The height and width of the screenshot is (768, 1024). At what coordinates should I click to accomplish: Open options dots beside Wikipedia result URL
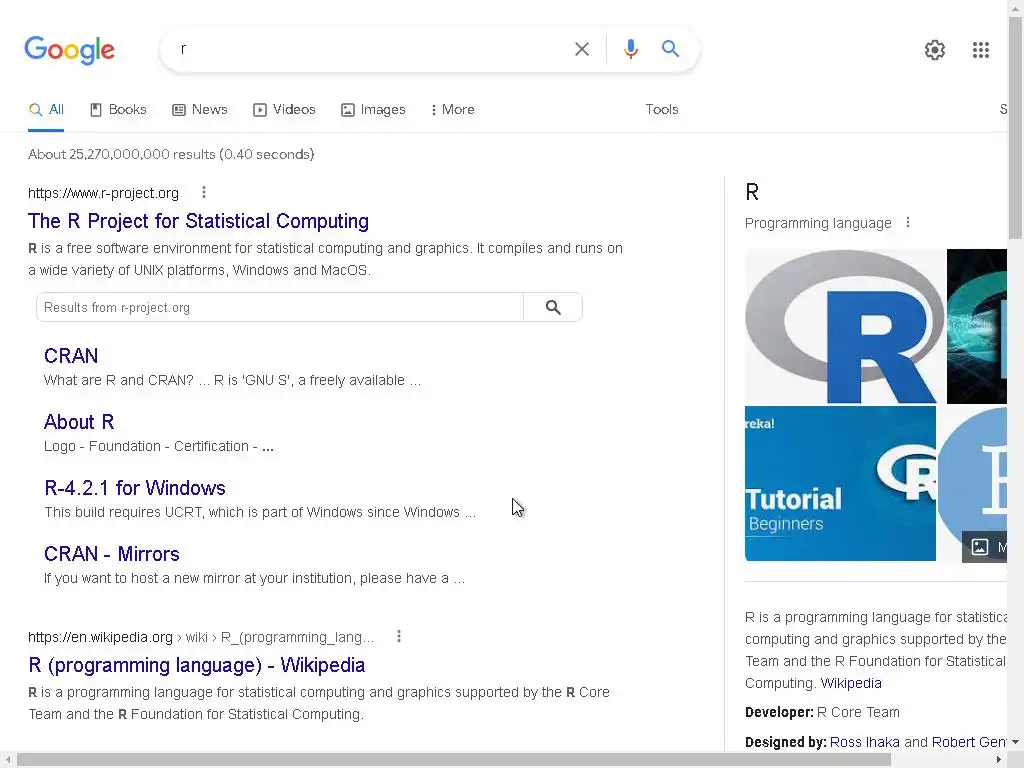click(399, 636)
